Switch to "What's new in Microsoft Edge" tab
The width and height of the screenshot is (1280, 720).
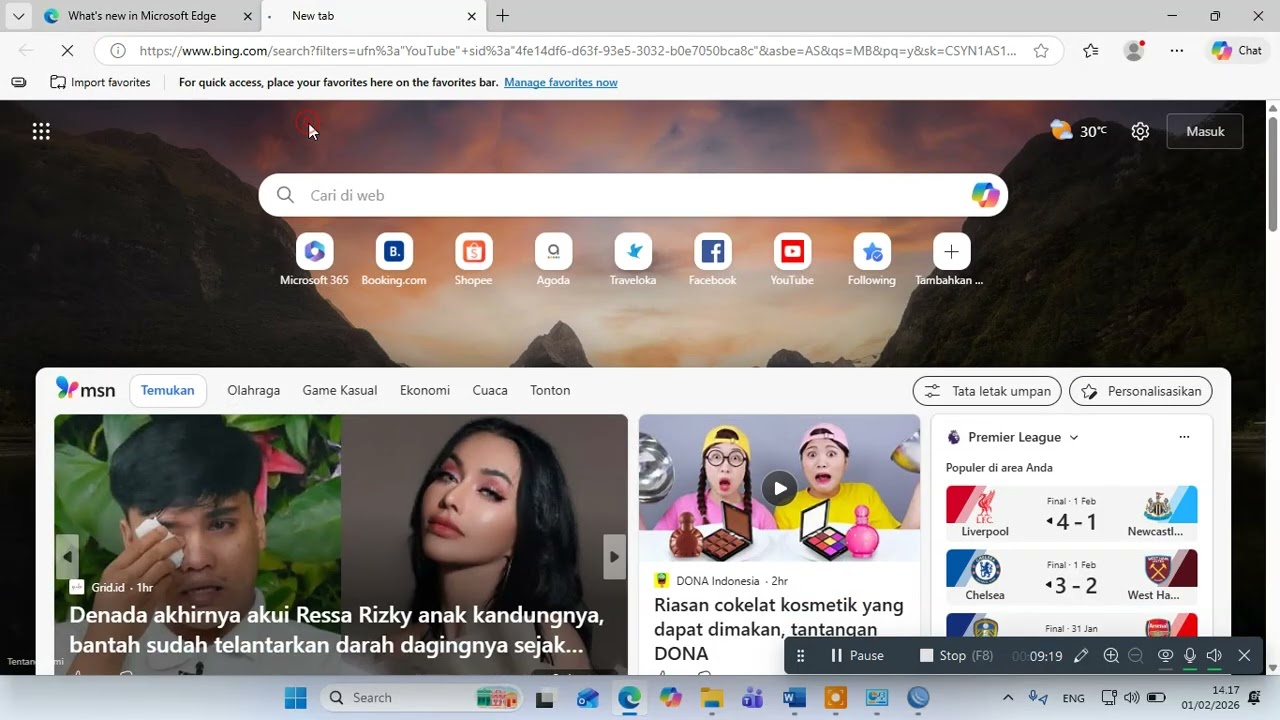pos(142,16)
